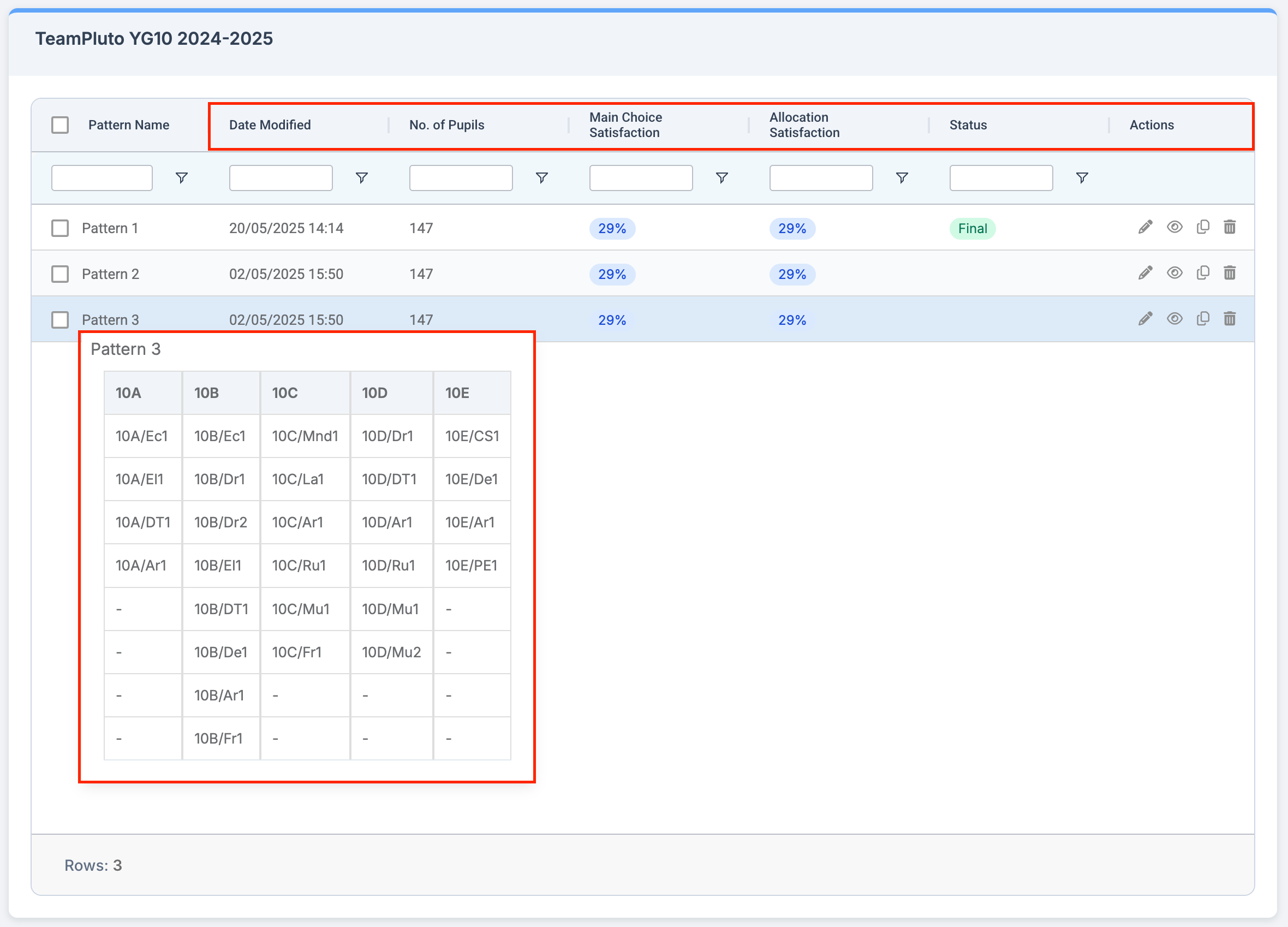Delete Pattern 2 using the trash icon
This screenshot has width=1288, height=927.
[x=1230, y=273]
